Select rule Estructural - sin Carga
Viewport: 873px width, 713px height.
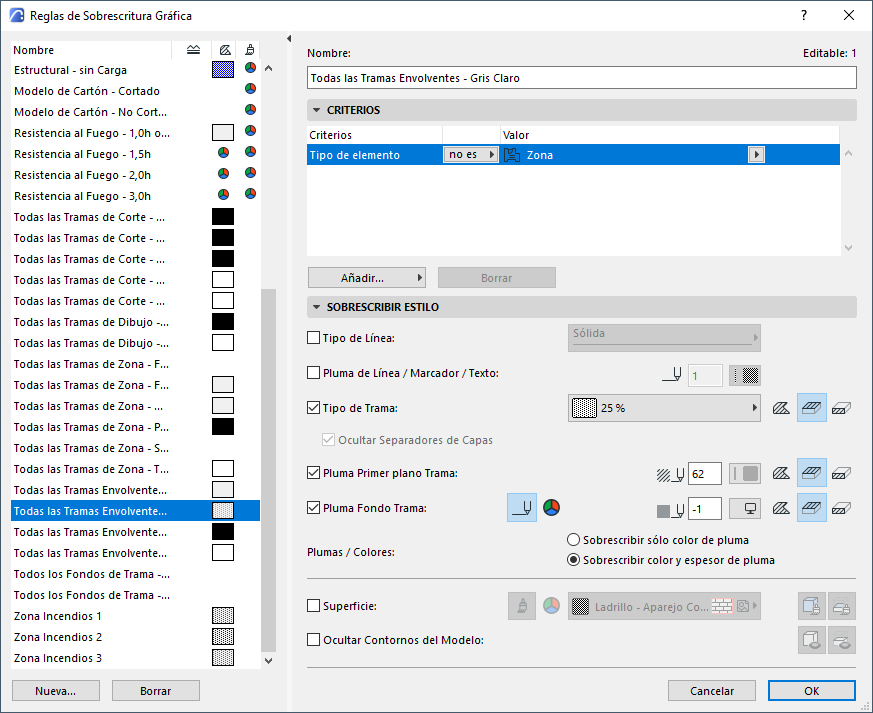(x=135, y=70)
